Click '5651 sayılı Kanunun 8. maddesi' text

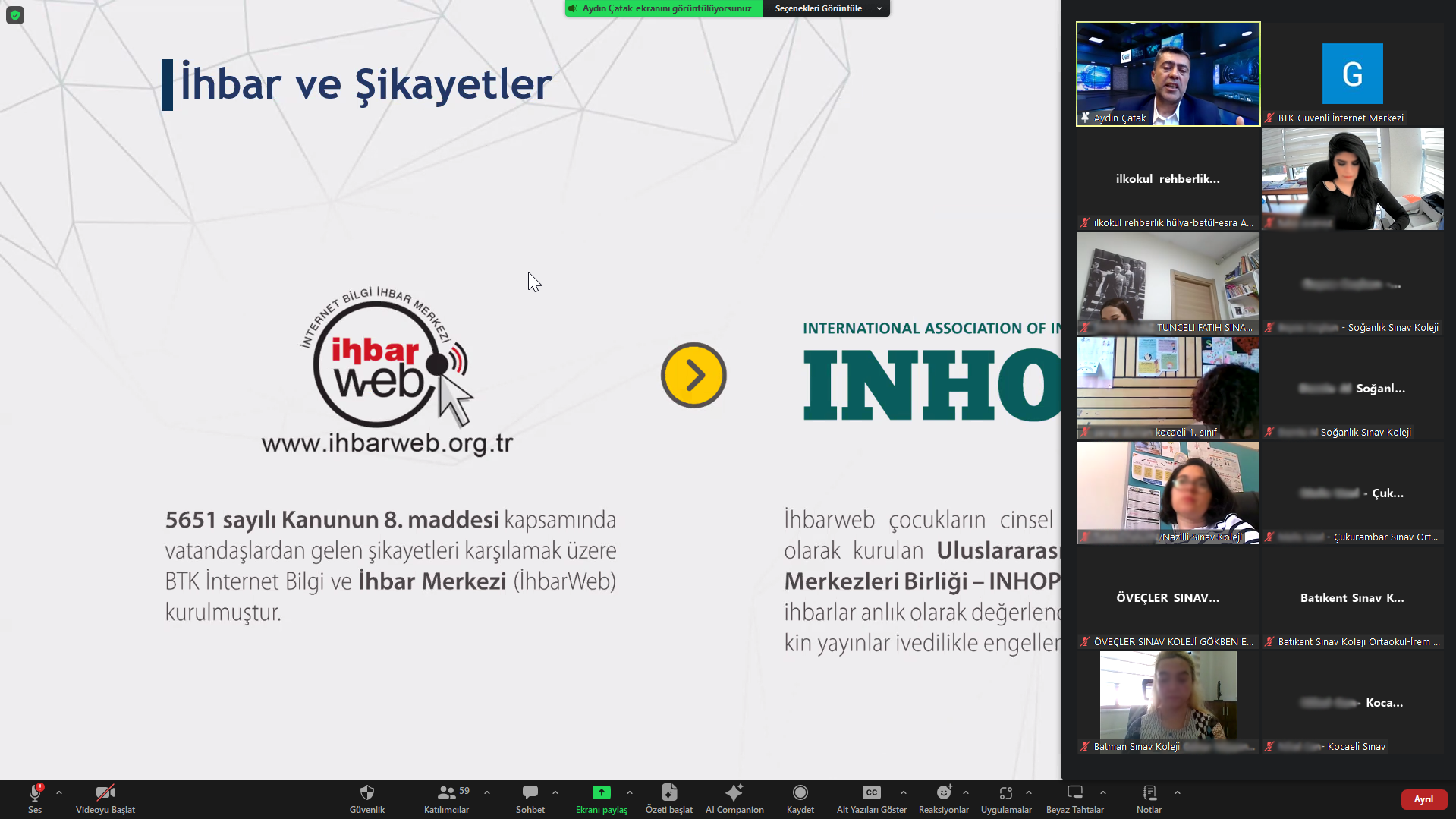point(332,520)
